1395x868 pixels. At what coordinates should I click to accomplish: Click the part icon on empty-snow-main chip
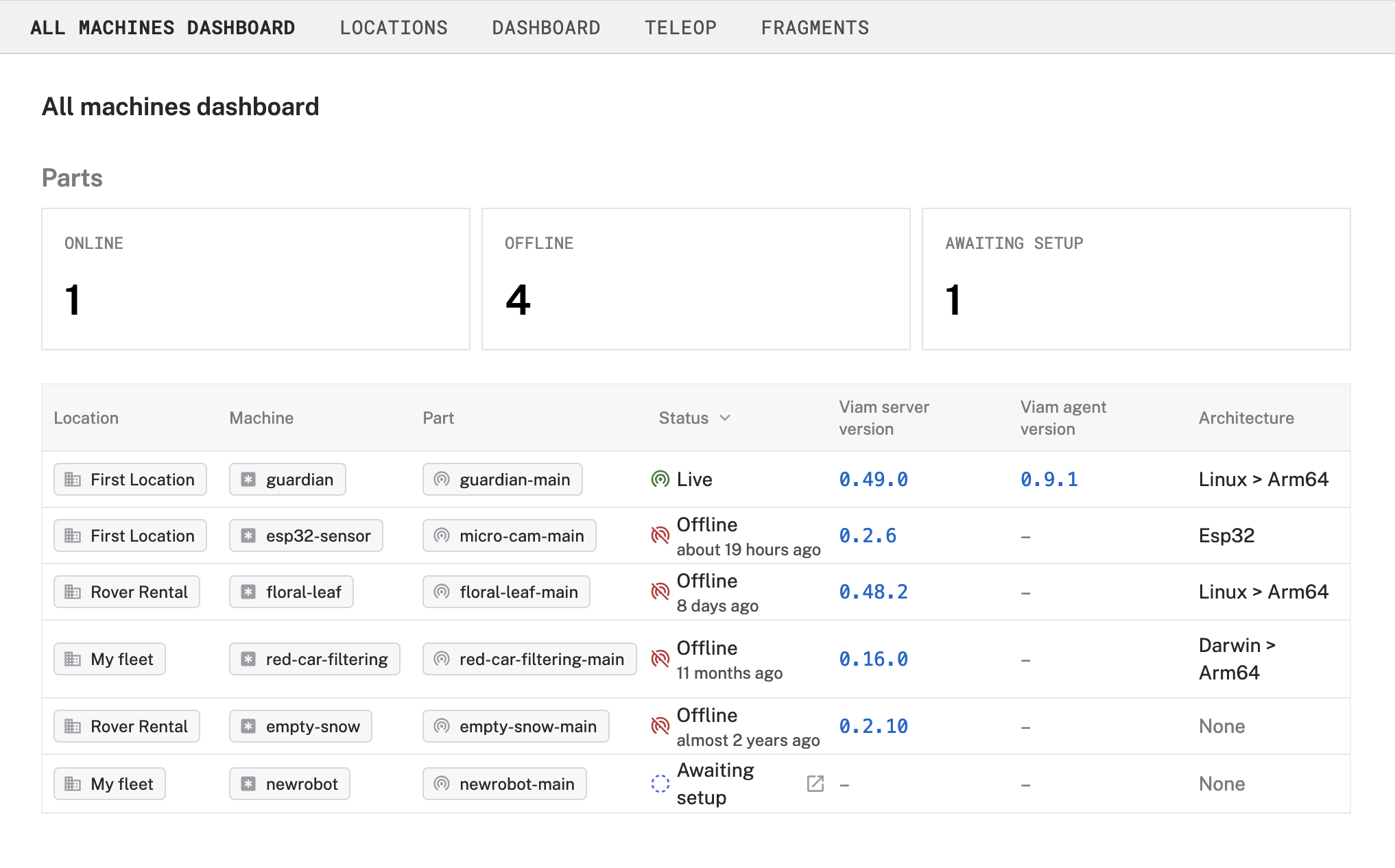(442, 726)
